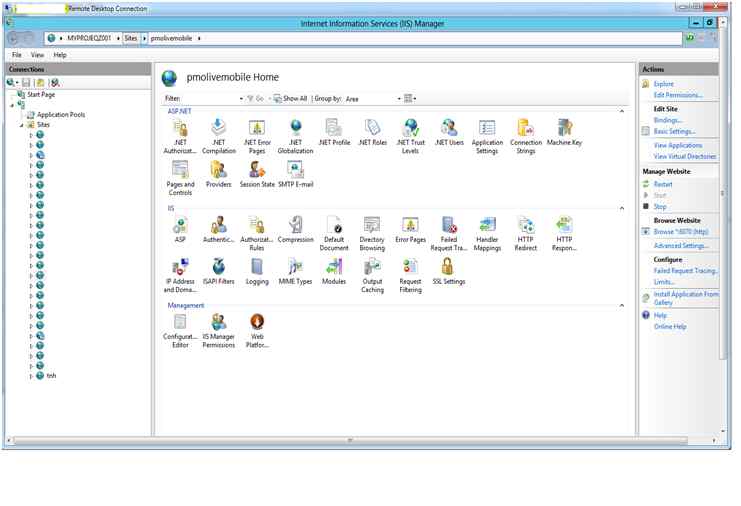Open Output Caching feature

[372, 275]
